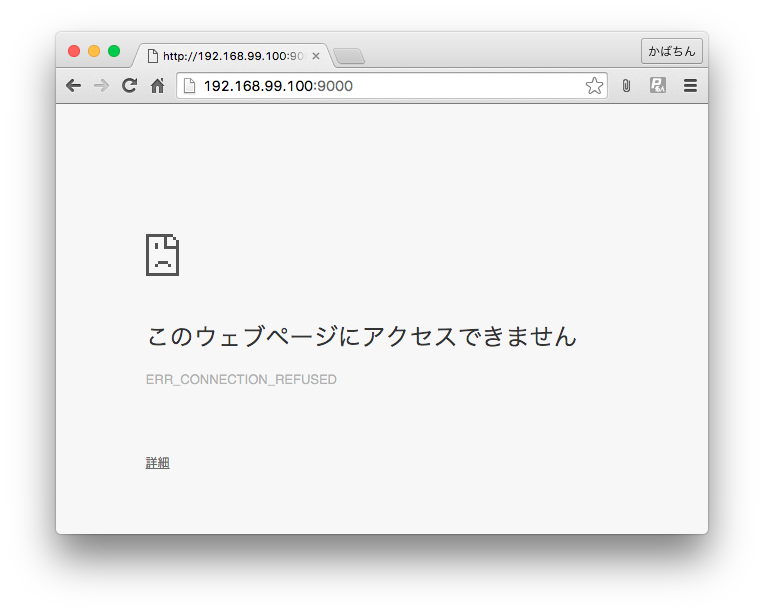Viewport: 764px width, 614px height.
Task: Click the ERR_CONNECTION_REFUSED text
Action: tap(241, 379)
